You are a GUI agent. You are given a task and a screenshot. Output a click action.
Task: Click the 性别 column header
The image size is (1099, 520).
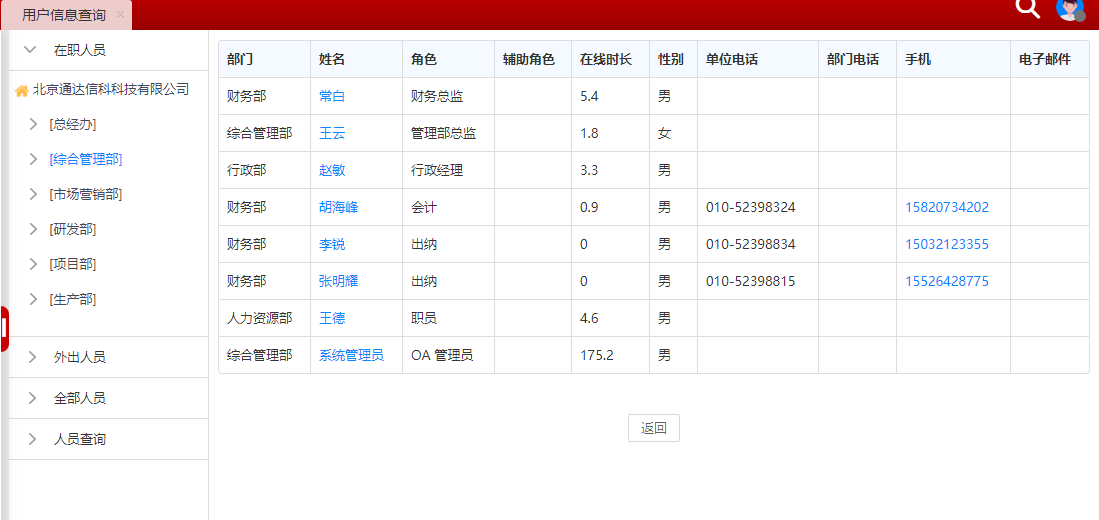tap(674, 60)
